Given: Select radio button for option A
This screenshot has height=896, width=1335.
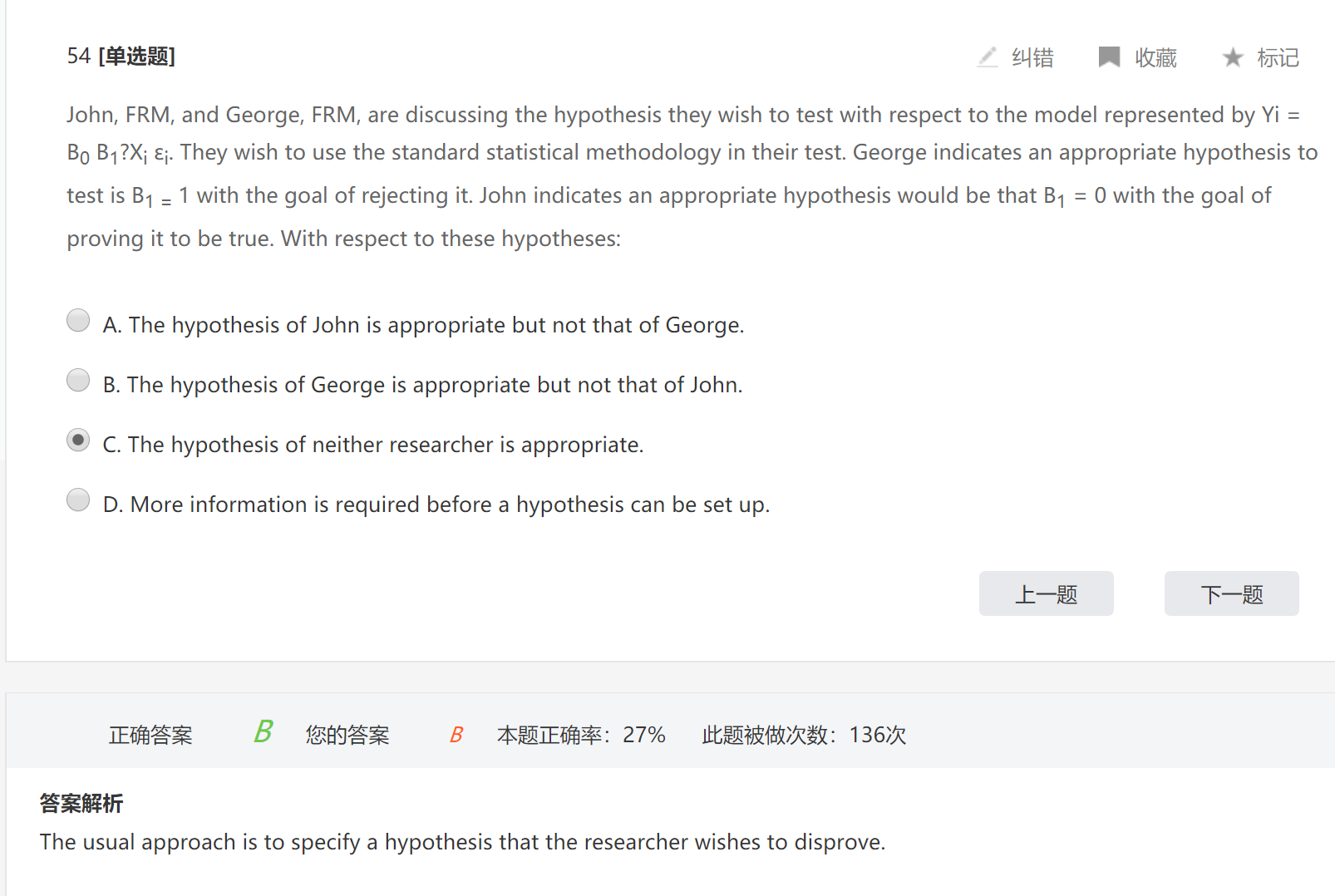Looking at the screenshot, I should pyautogui.click(x=78, y=321).
